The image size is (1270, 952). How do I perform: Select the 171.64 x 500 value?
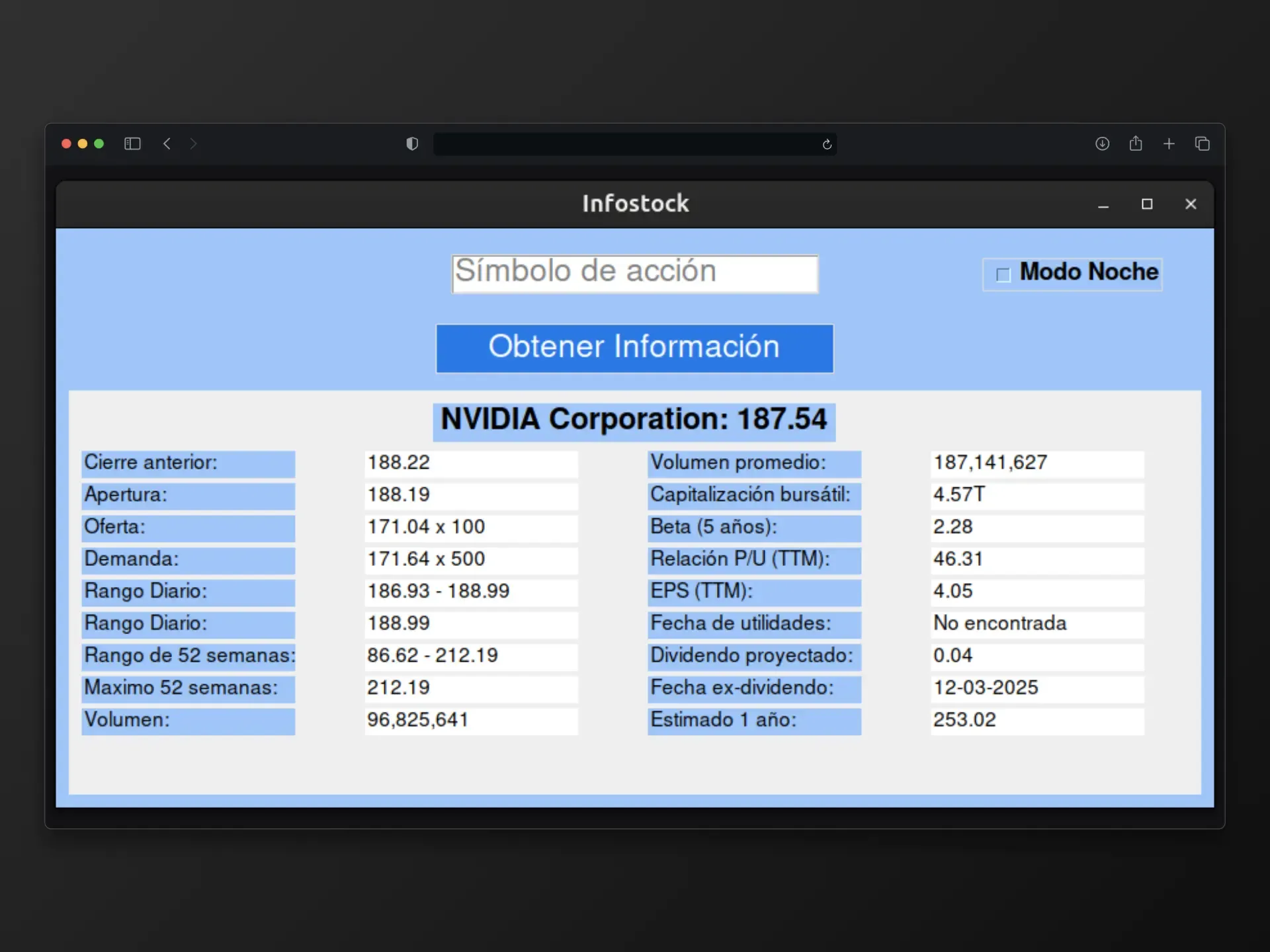click(471, 561)
